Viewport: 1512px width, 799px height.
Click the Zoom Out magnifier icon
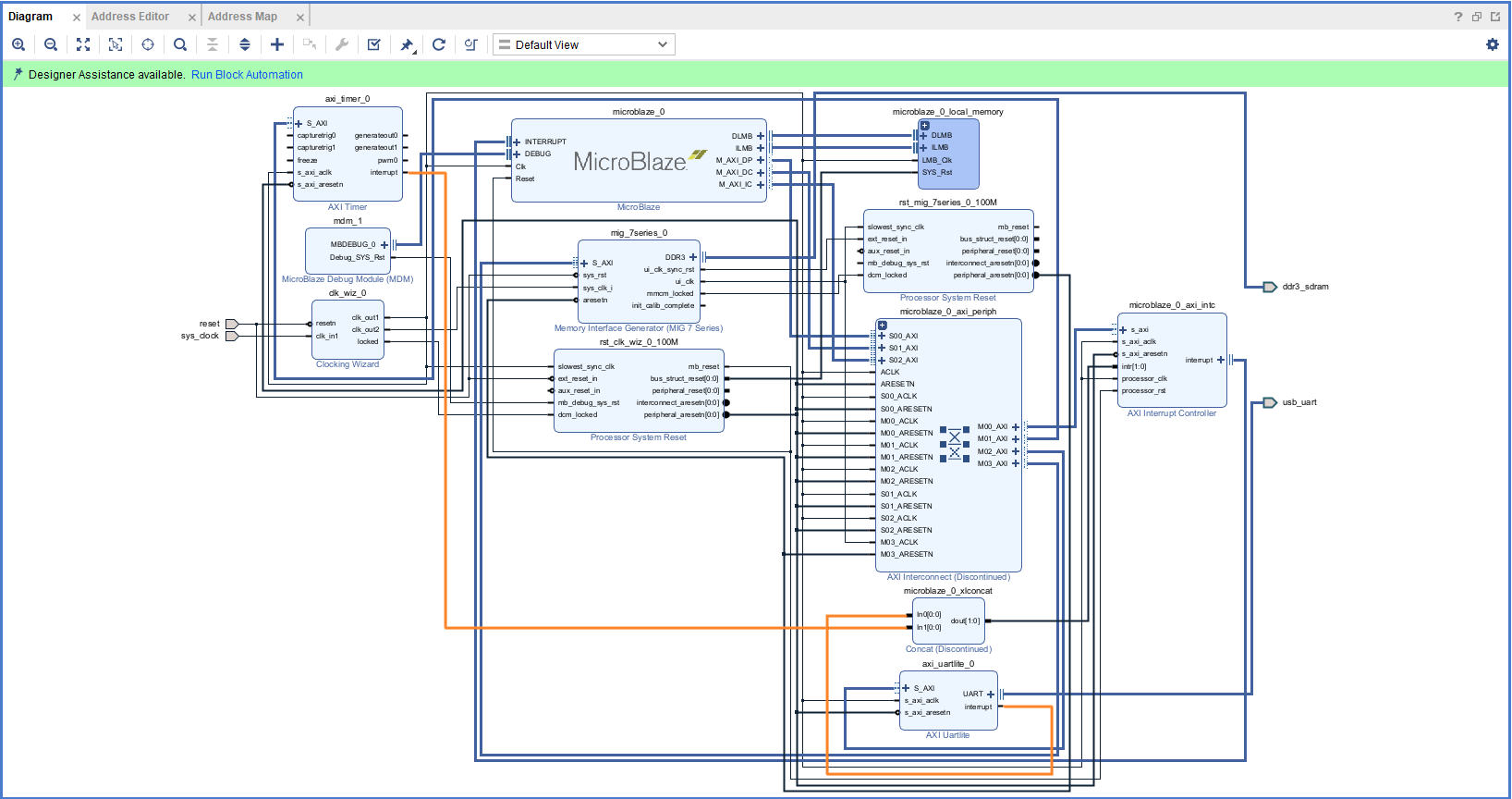pyautogui.click(x=51, y=44)
